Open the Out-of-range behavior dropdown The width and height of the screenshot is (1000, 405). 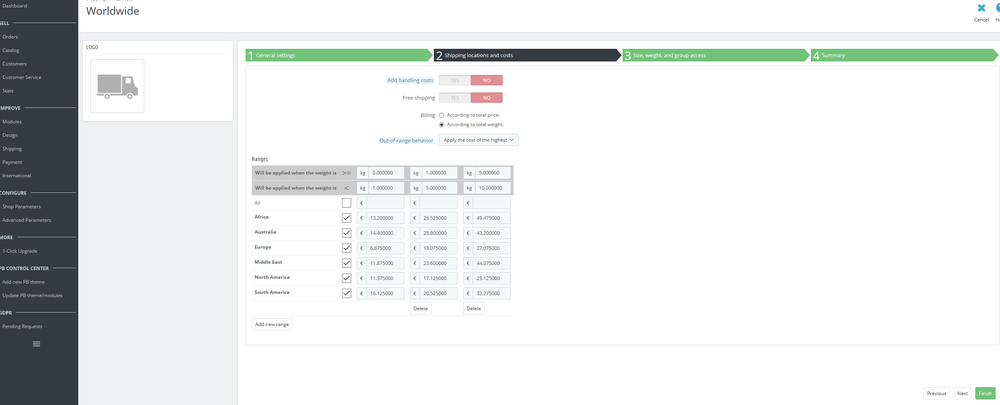(x=478, y=140)
